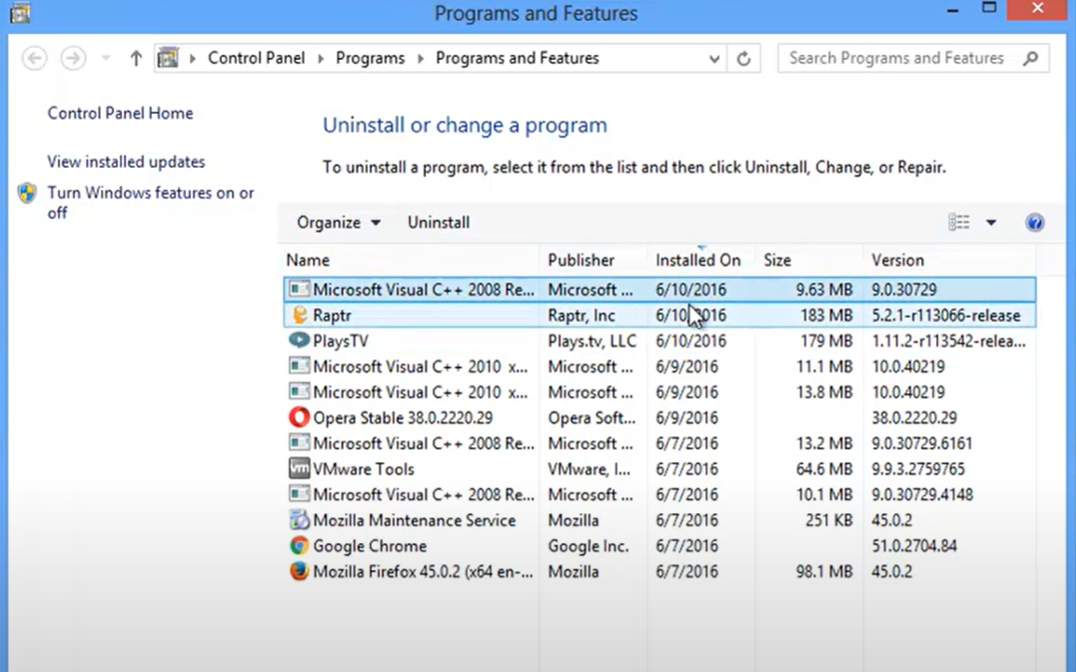
Task: Sort by the Installed On column header
Action: point(697,260)
